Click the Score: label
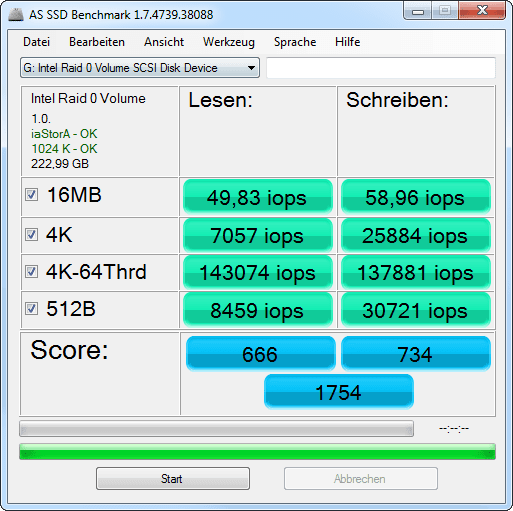 pyautogui.click(x=69, y=350)
